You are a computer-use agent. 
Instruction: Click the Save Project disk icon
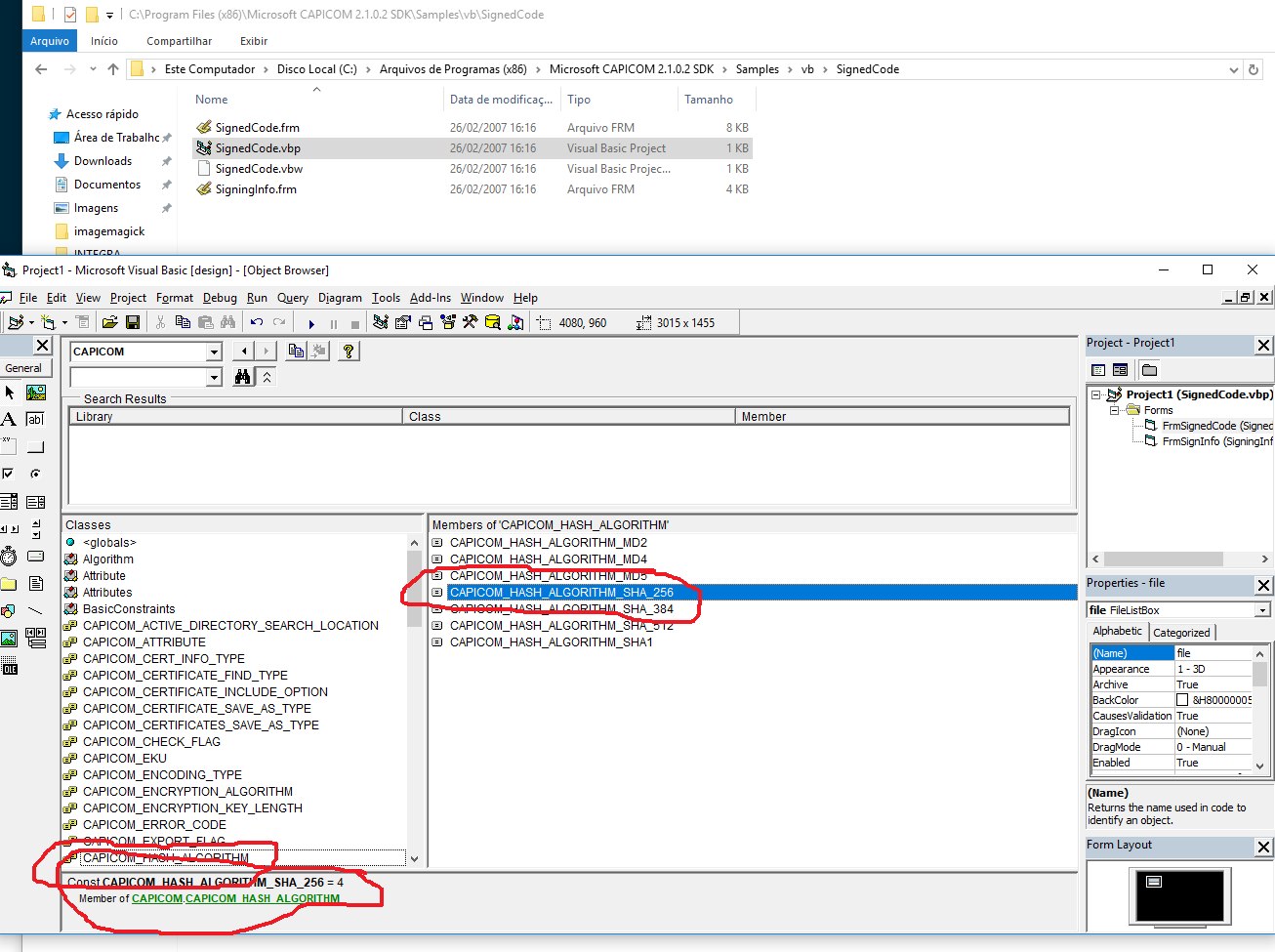coord(133,322)
